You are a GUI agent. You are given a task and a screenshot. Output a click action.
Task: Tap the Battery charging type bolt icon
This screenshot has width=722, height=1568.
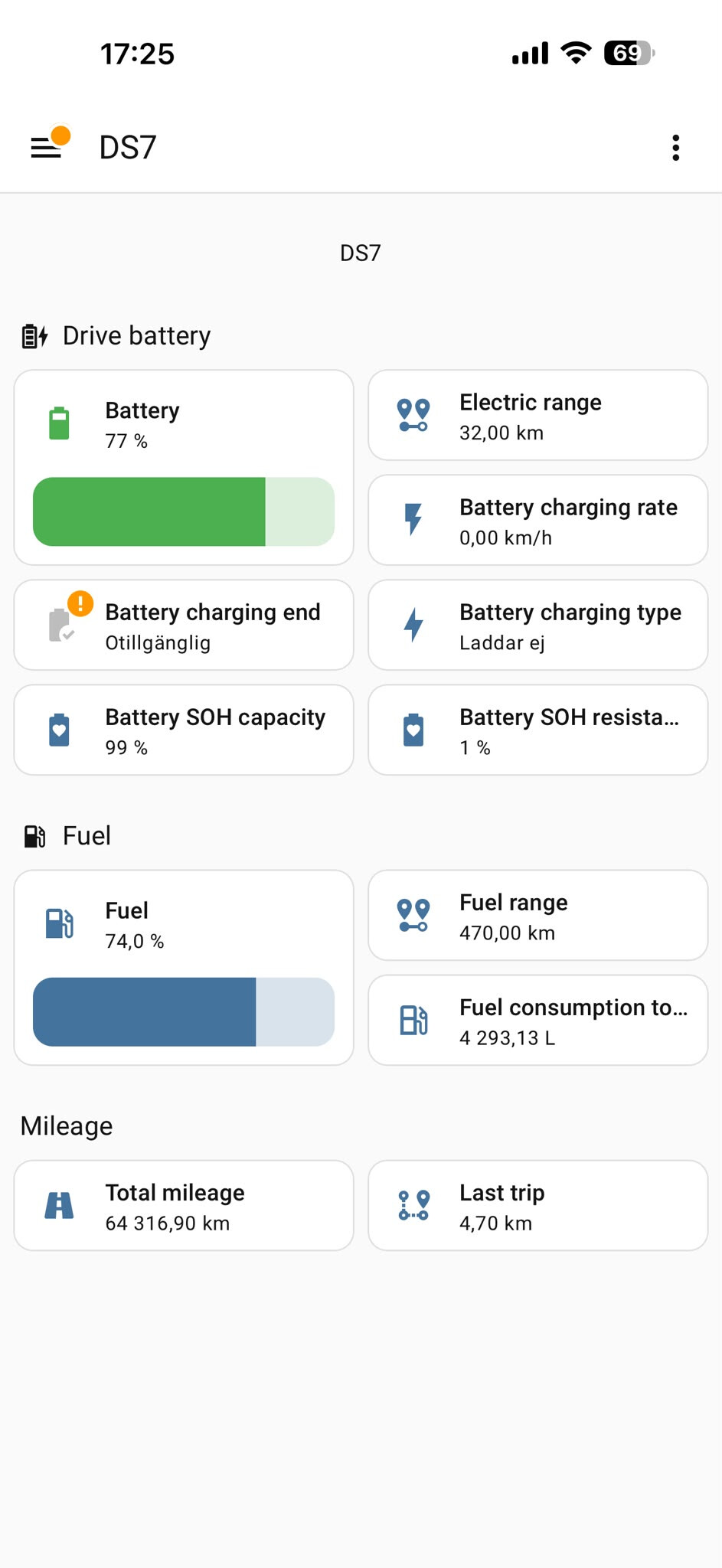pyautogui.click(x=413, y=625)
